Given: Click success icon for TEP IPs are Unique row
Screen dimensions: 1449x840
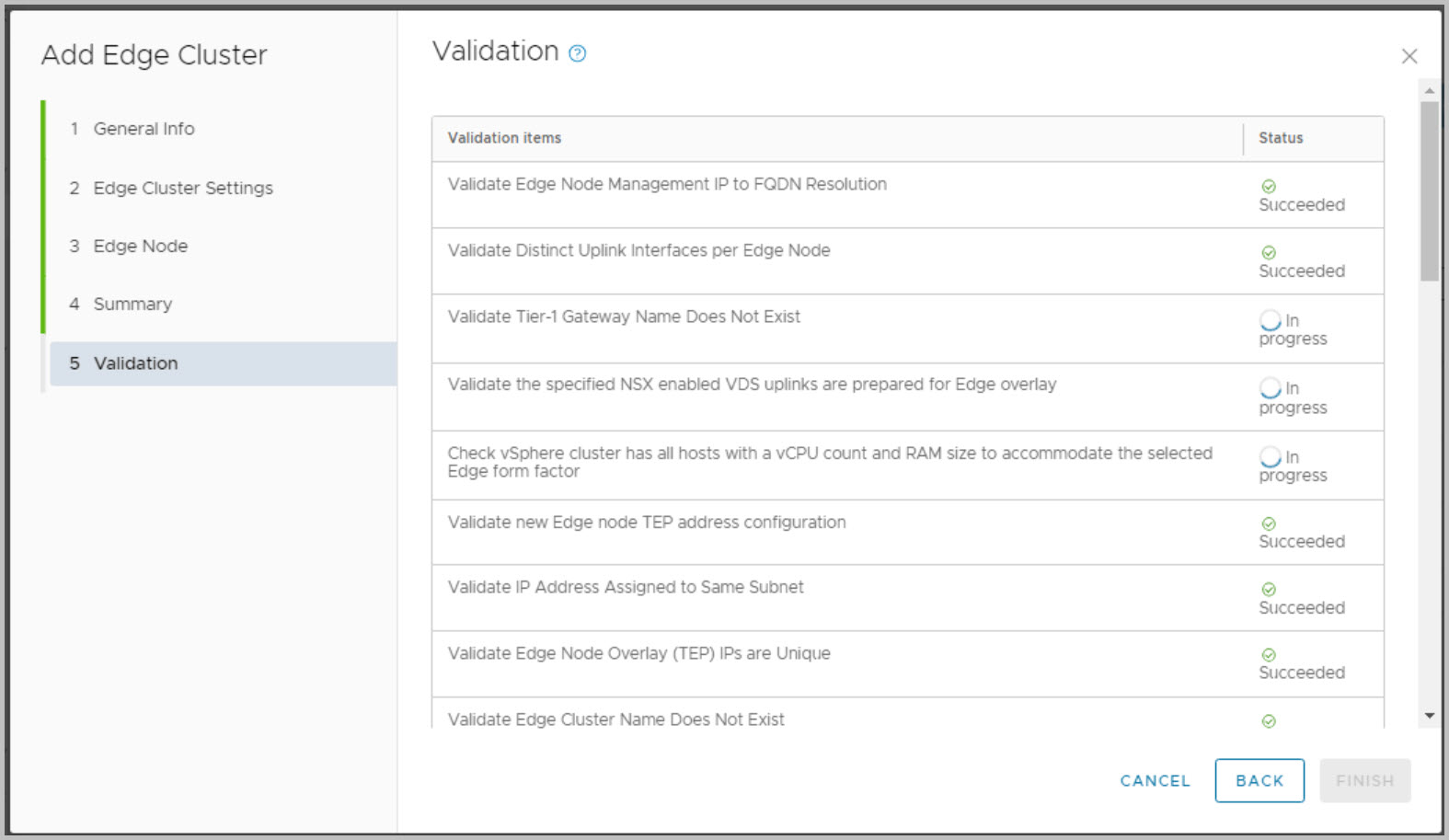Looking at the screenshot, I should pyautogui.click(x=1269, y=656).
